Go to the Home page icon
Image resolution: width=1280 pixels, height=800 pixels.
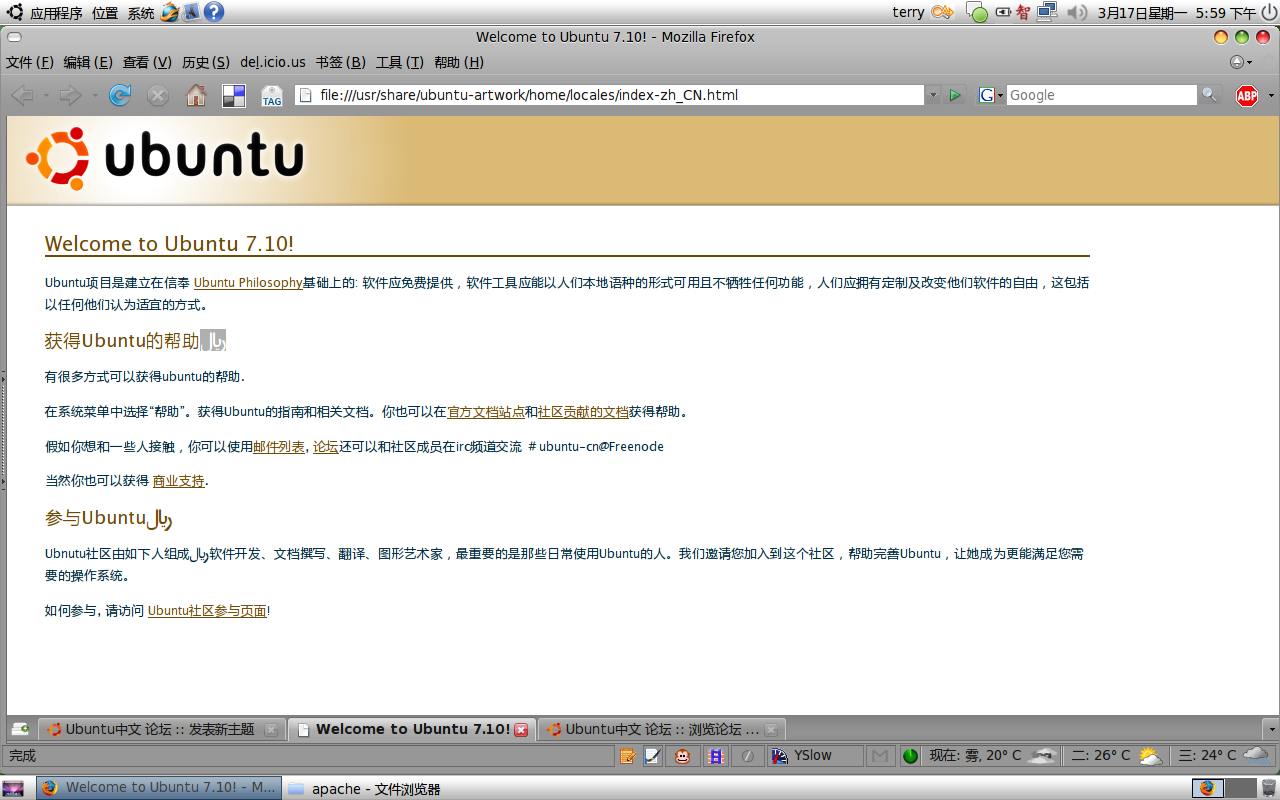(x=196, y=95)
